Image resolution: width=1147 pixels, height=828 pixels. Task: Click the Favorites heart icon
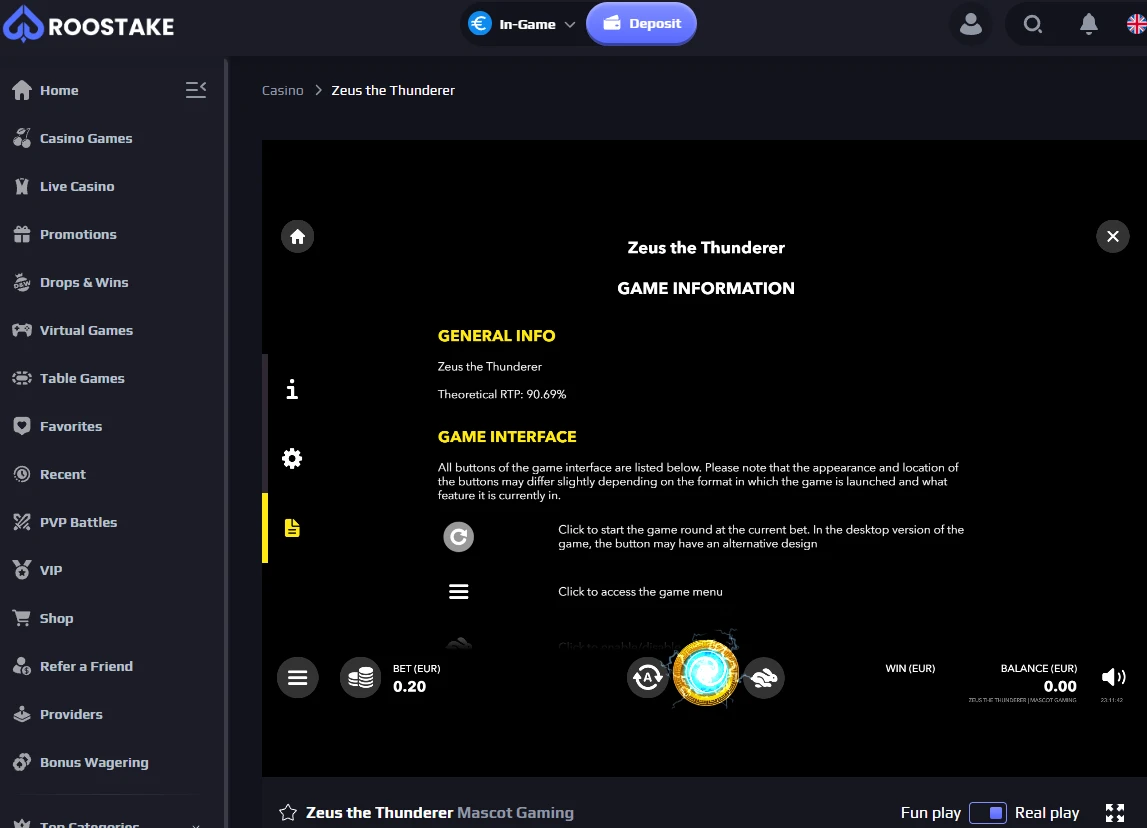pyautogui.click(x=22, y=426)
